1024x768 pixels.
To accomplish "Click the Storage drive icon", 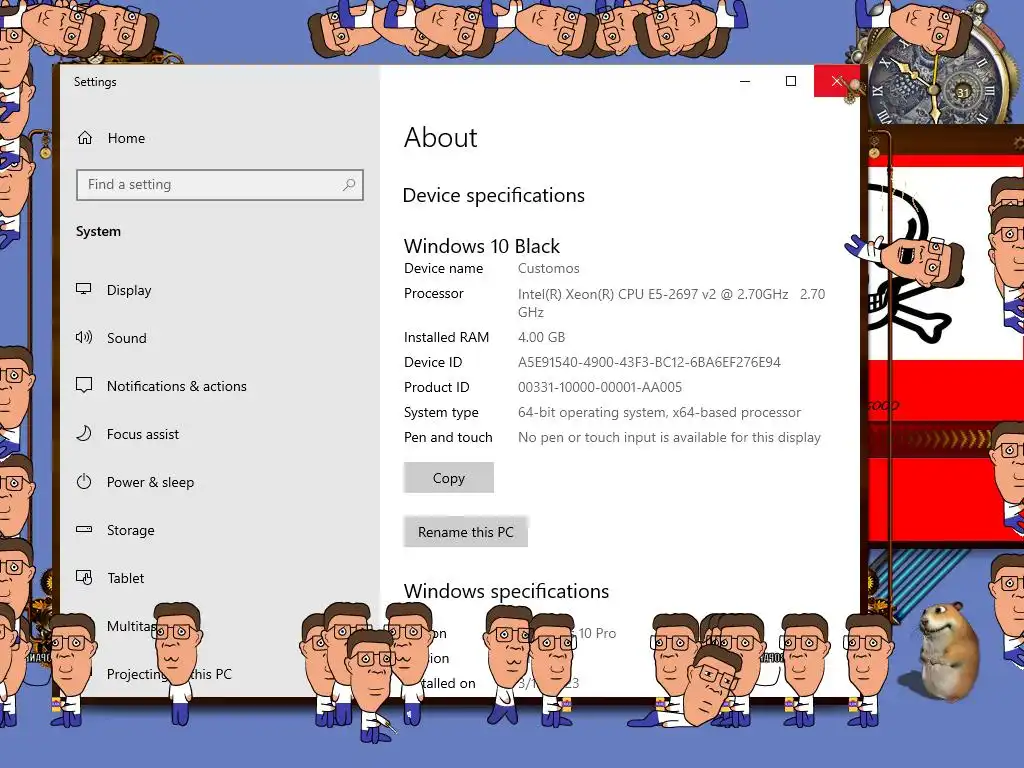I will (x=84, y=530).
